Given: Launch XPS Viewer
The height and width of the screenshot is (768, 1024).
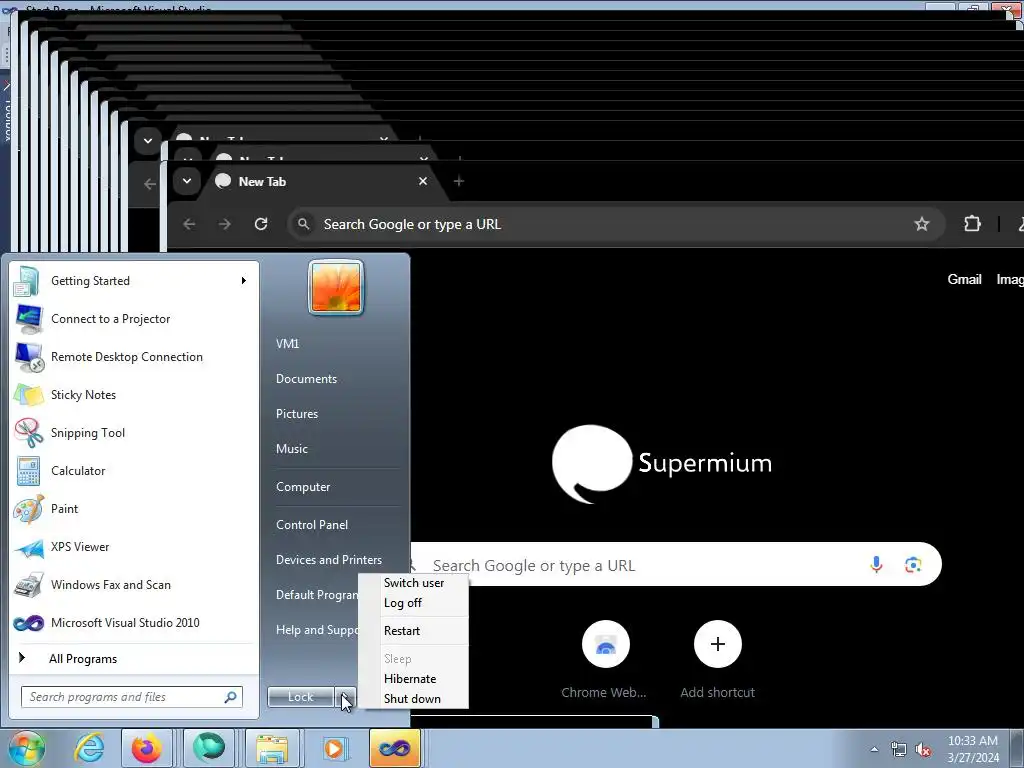Looking at the screenshot, I should [134, 547].
